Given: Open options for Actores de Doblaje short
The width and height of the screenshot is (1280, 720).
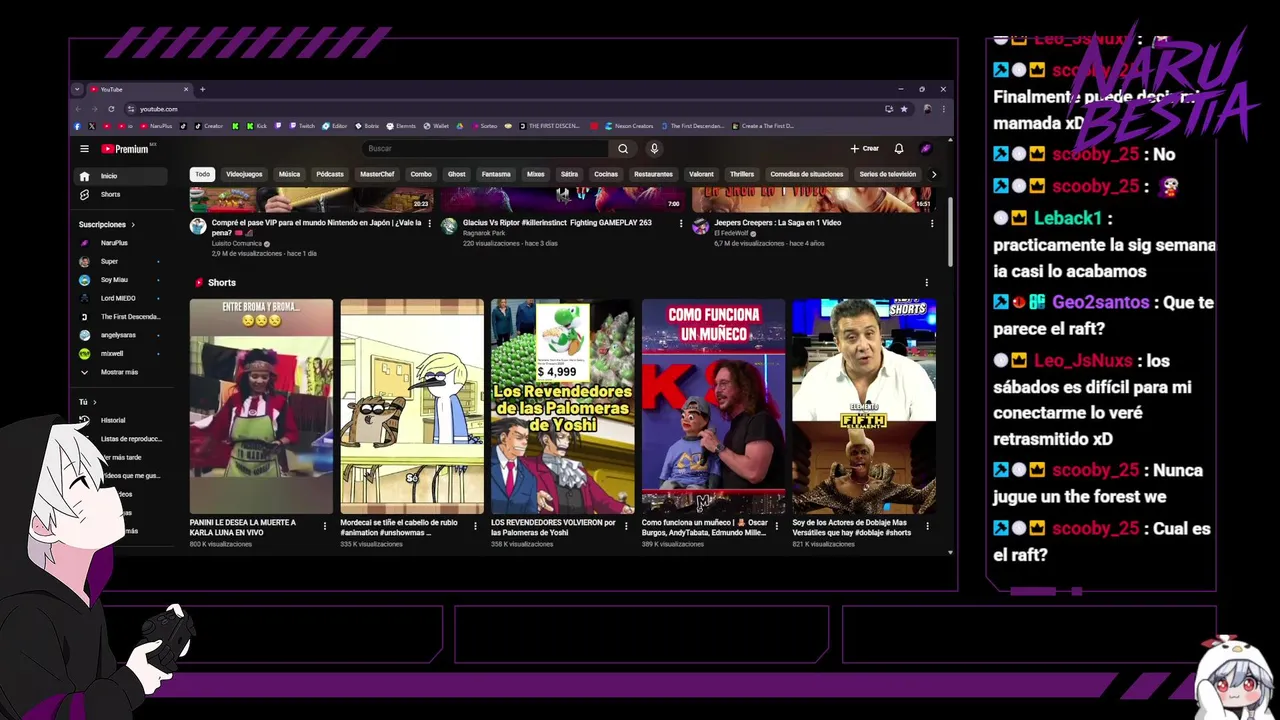Looking at the screenshot, I should (x=927, y=526).
